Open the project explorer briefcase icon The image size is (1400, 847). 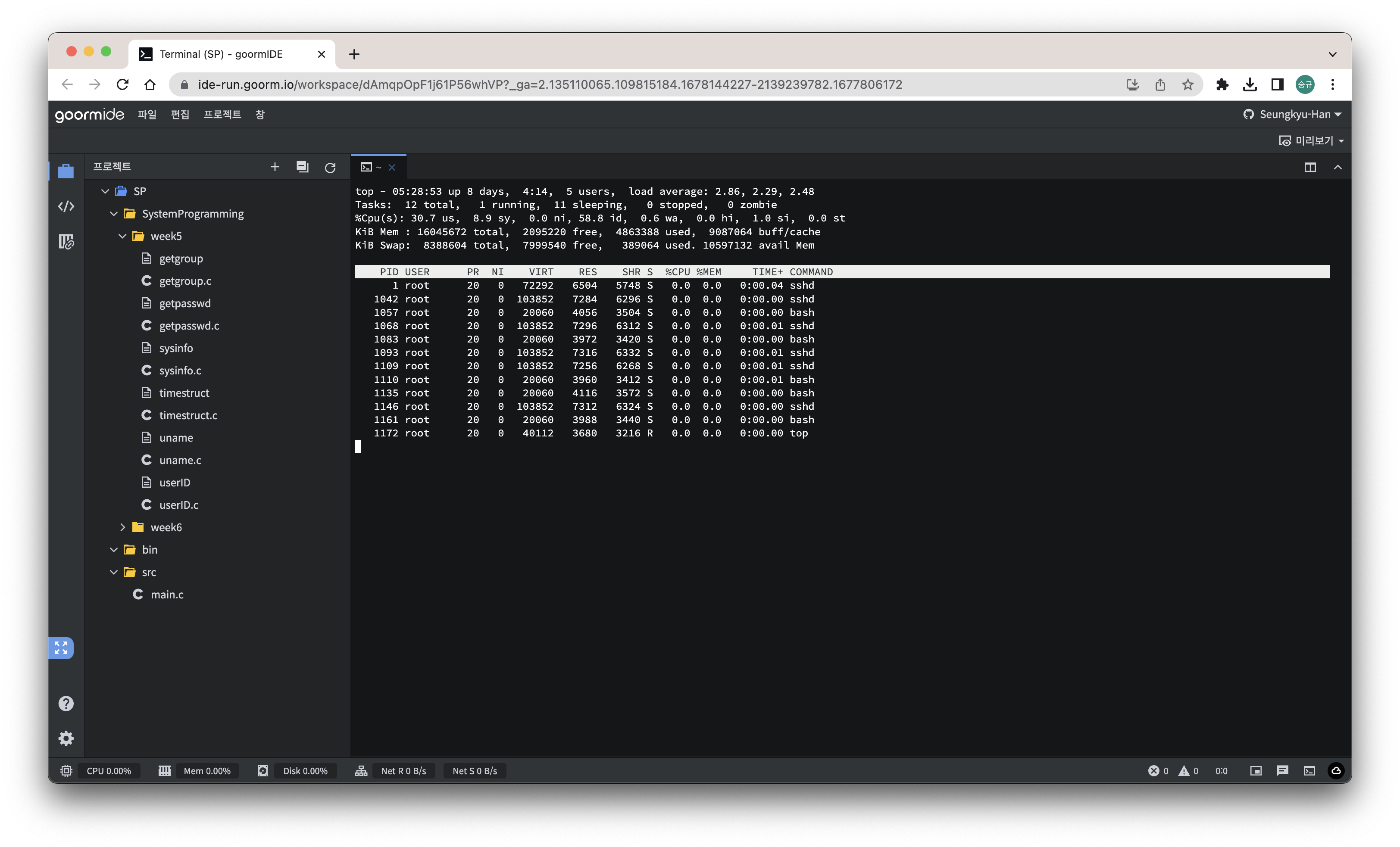point(66,171)
